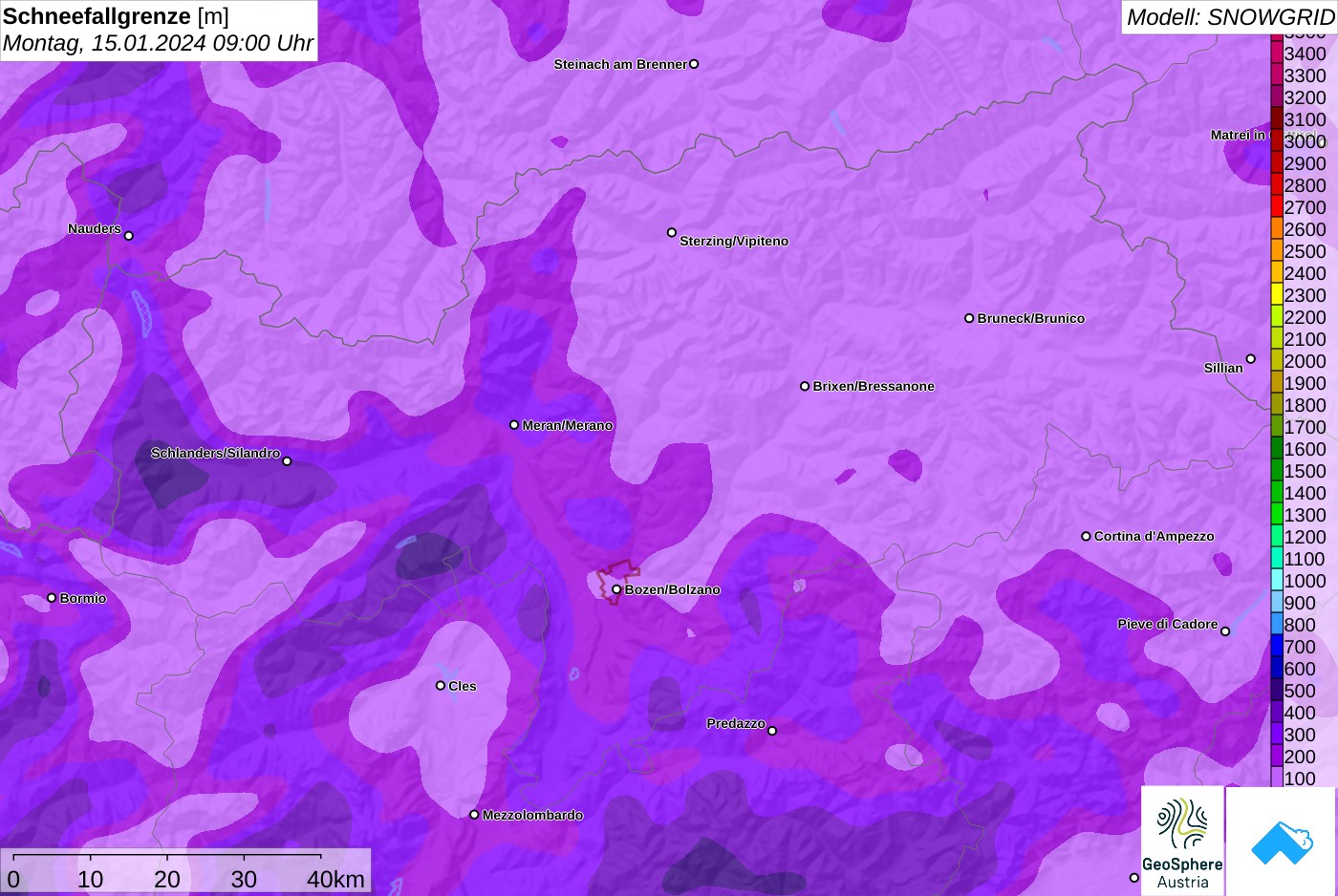1338x896 pixels.
Task: Click the Sterzing/Vipiteno label
Action: tap(734, 241)
